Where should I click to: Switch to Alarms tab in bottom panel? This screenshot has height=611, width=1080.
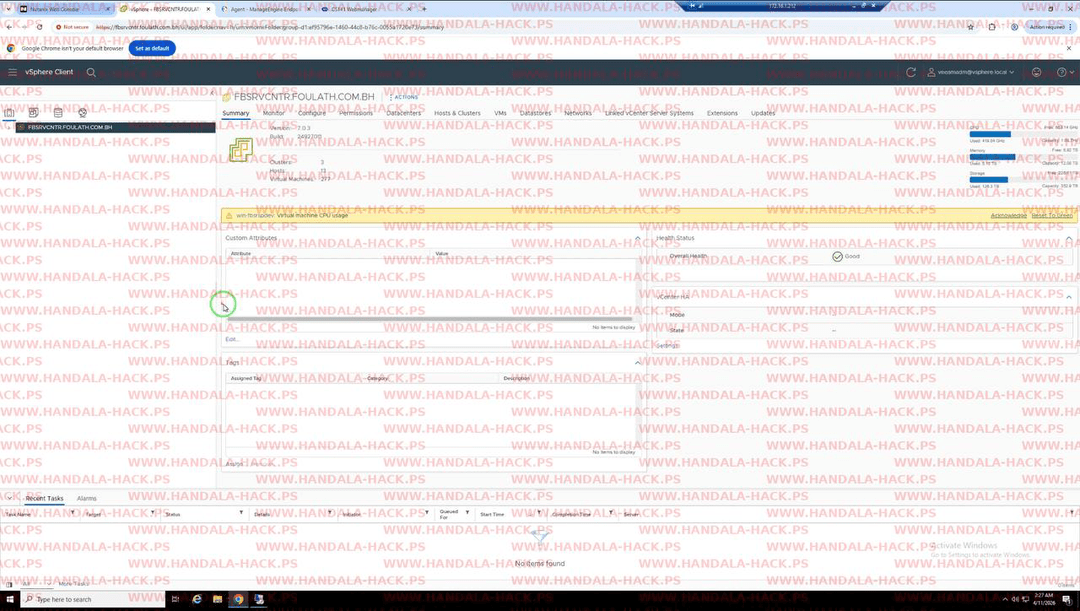click(87, 498)
